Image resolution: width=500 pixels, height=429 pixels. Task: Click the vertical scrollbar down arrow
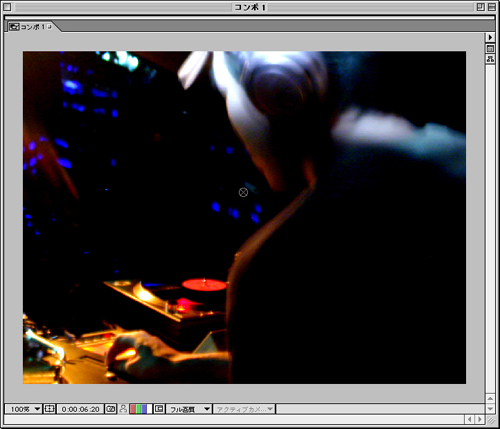point(490,409)
